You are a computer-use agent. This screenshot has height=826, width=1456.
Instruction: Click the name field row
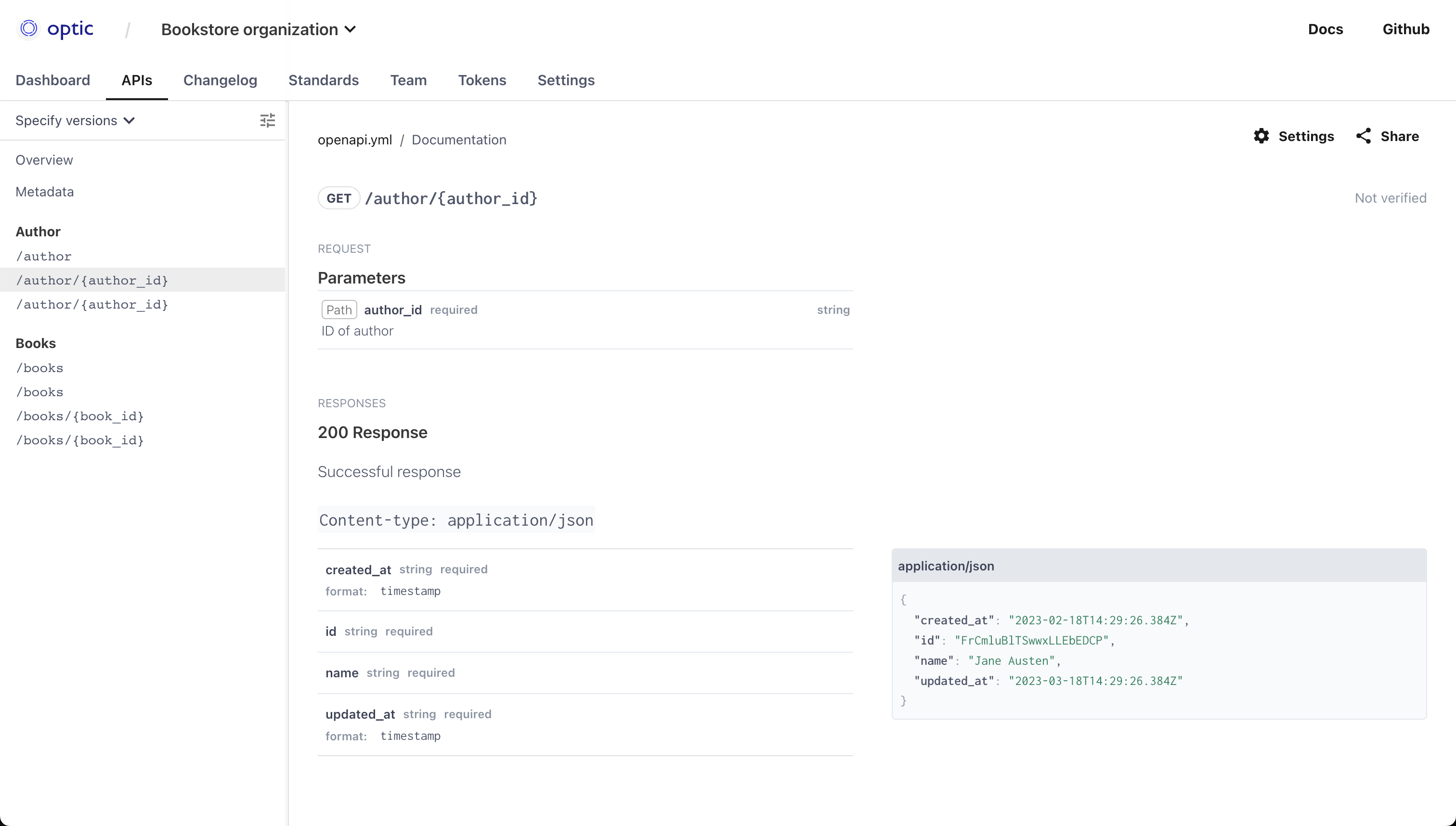coord(585,673)
